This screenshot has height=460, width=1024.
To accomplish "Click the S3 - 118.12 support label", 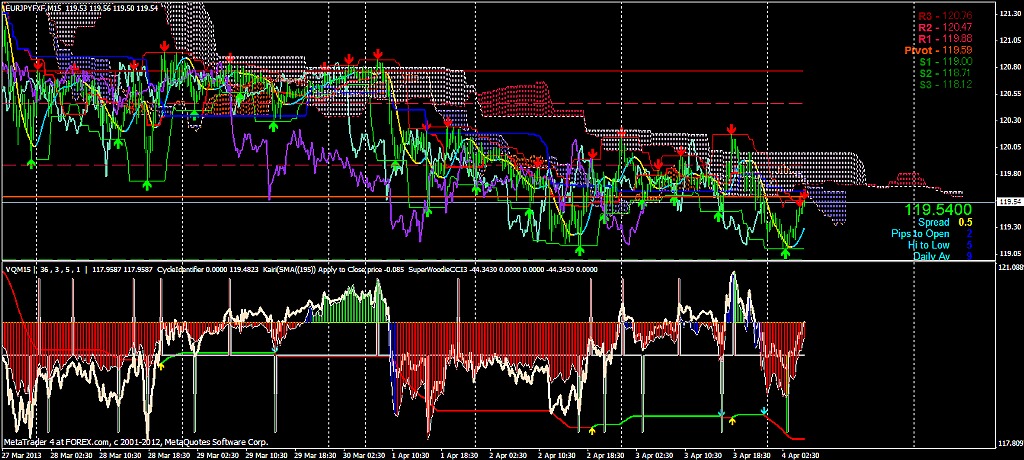I will 944,83.
